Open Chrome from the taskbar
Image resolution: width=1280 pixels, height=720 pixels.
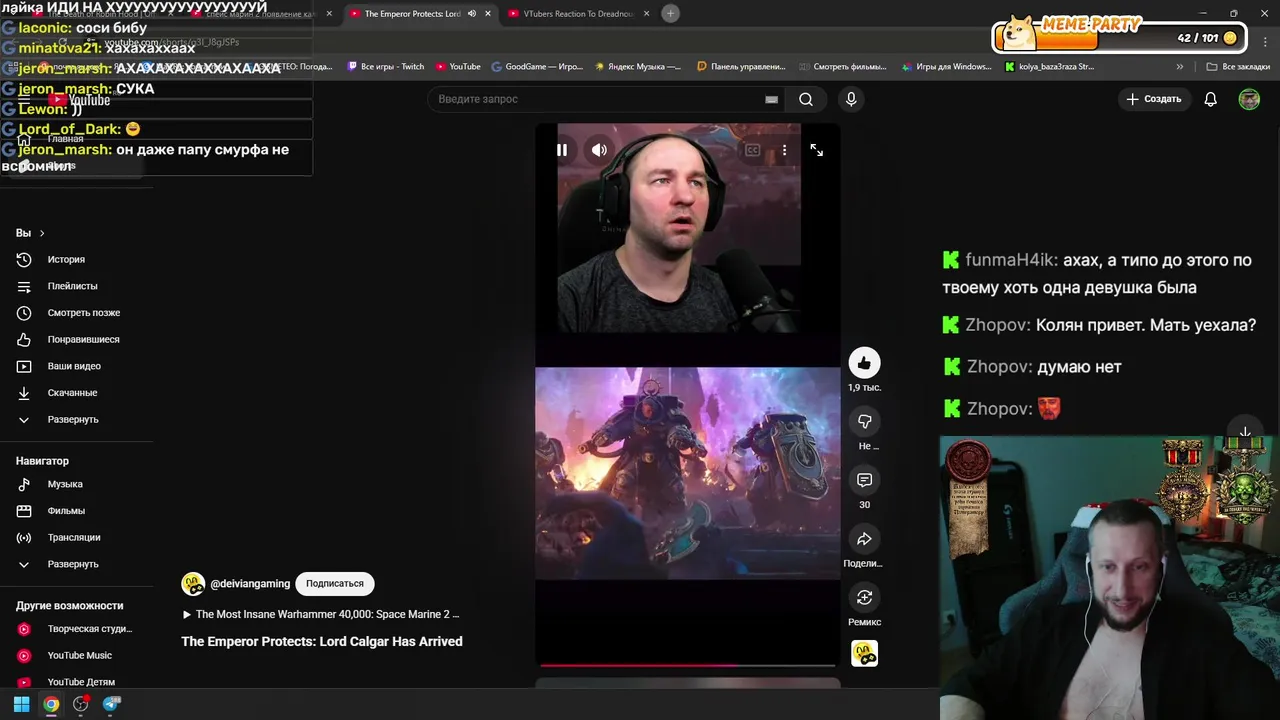tap(51, 704)
